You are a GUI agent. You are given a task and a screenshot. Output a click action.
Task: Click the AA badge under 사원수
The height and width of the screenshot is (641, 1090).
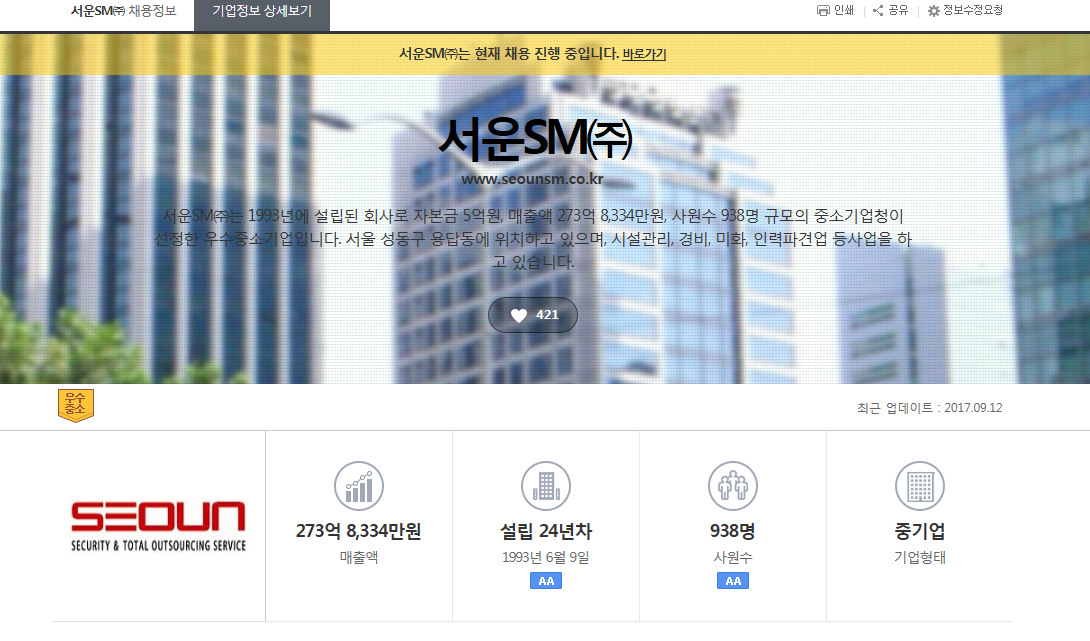(733, 581)
